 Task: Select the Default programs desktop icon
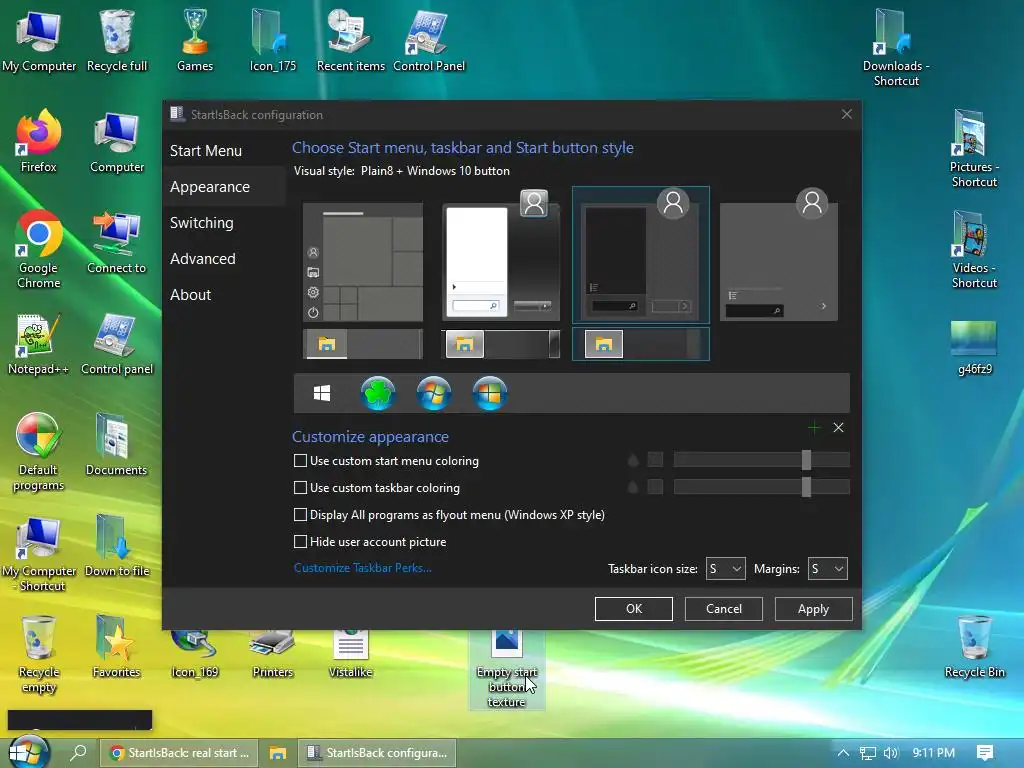(39, 451)
